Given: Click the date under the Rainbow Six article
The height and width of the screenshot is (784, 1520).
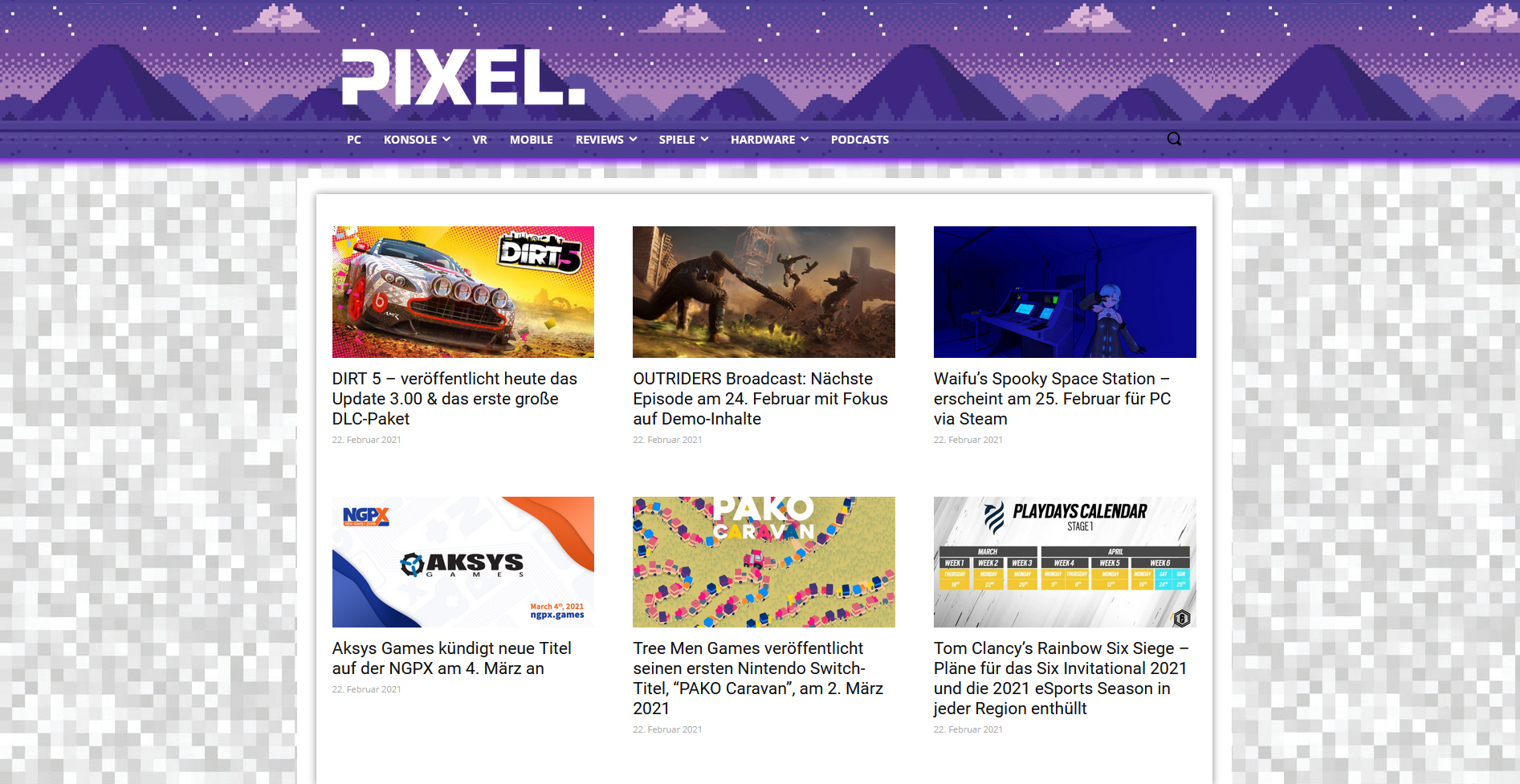Looking at the screenshot, I should [x=968, y=729].
